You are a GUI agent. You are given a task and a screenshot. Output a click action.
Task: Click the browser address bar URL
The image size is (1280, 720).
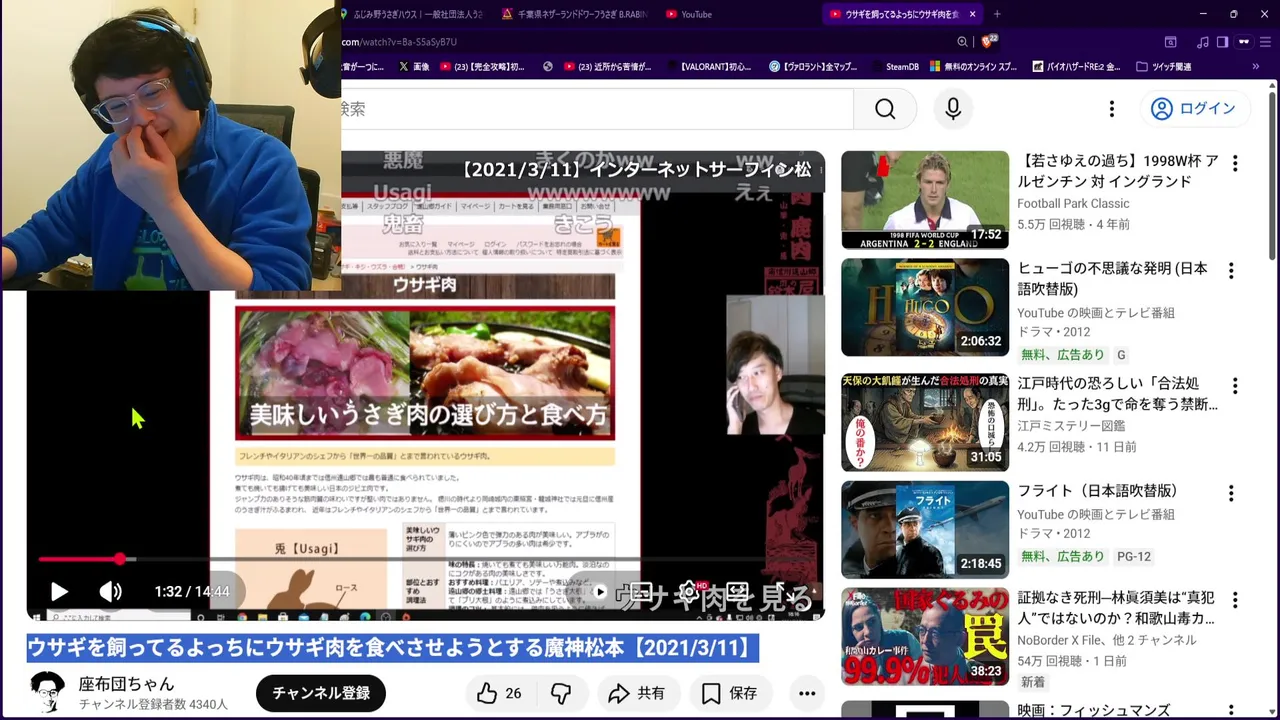coord(400,42)
